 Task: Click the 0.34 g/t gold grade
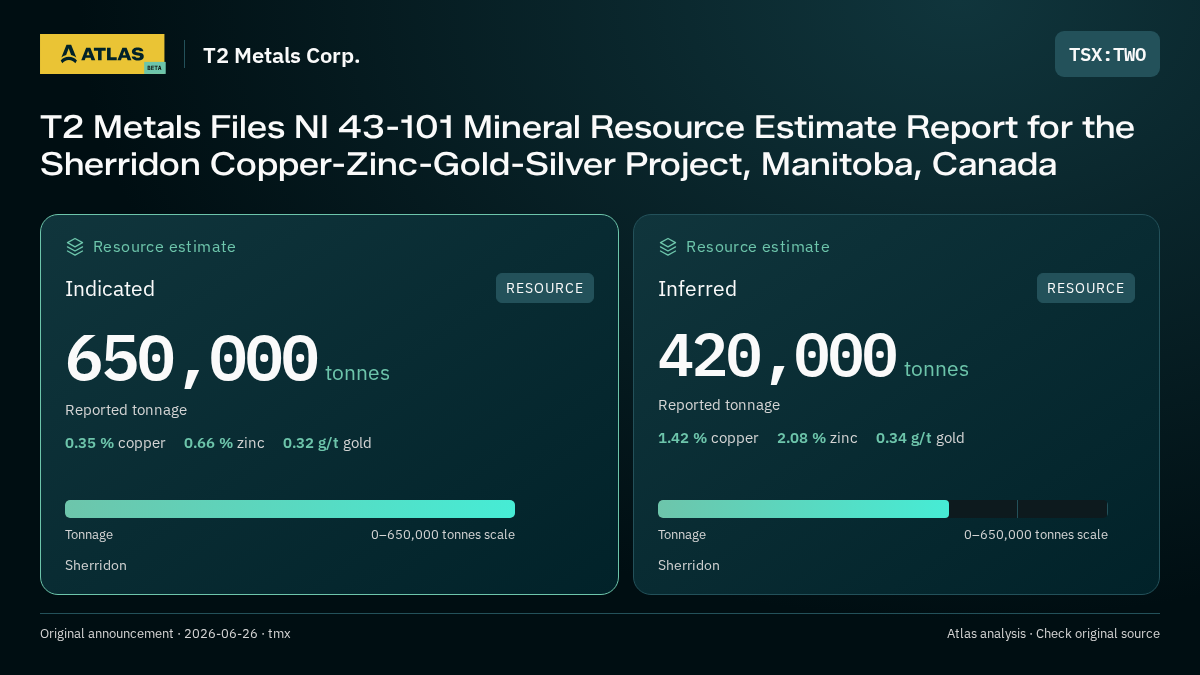(x=920, y=438)
